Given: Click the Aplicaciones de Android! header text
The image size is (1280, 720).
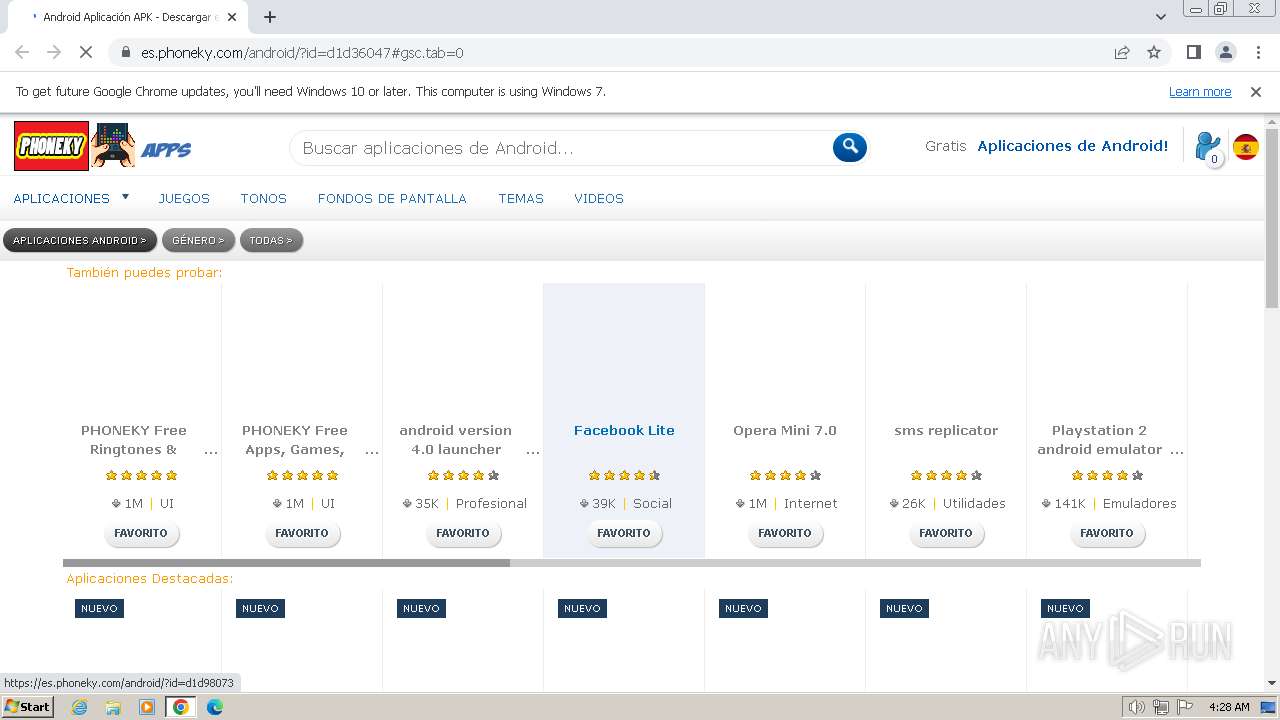Looking at the screenshot, I should pyautogui.click(x=1073, y=146).
